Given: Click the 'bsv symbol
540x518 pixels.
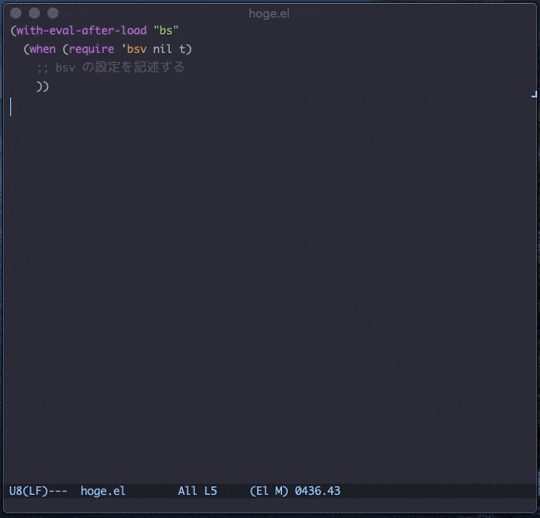Looking at the screenshot, I should (x=134, y=49).
